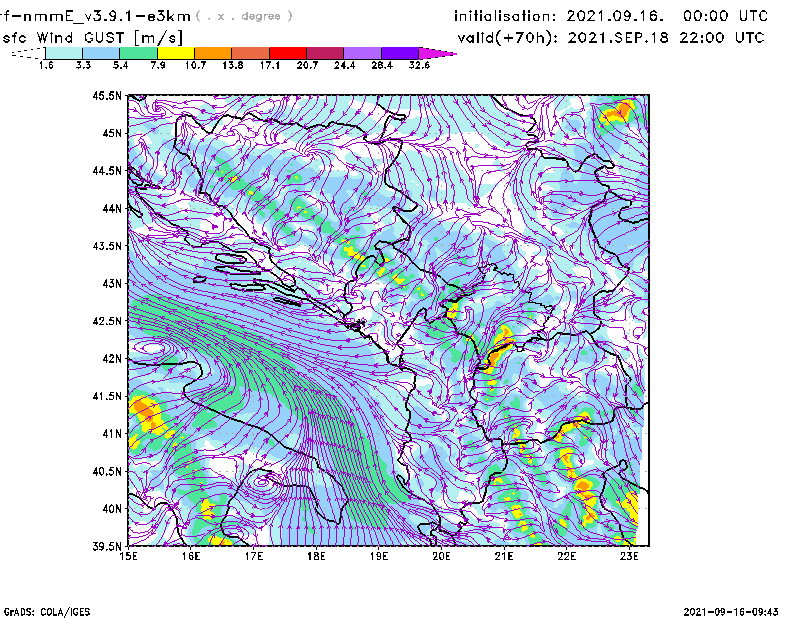Click the 21E longitude label
The image size is (800, 618).
(504, 556)
